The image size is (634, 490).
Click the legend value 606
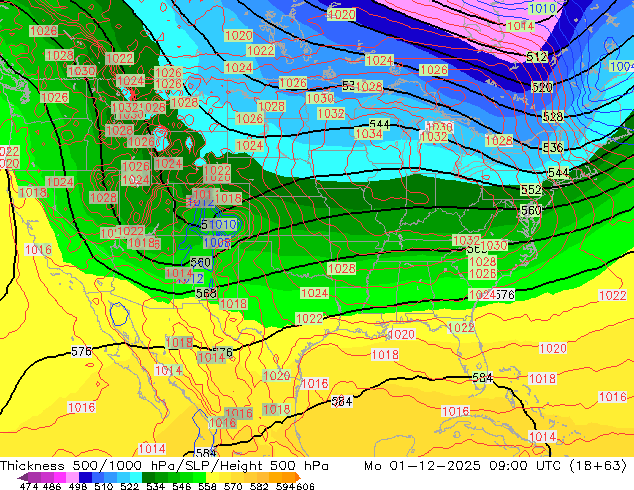[x=305, y=486]
